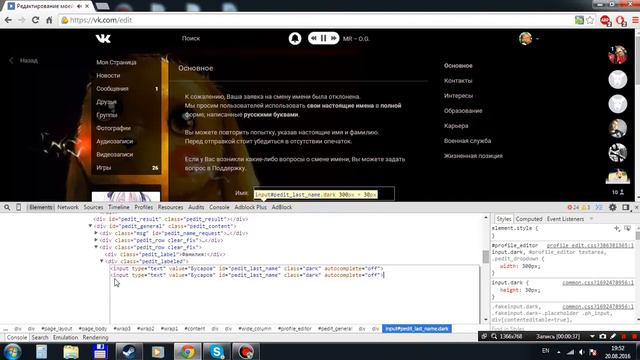
Task: Open Фотографии in the left menu
Action: point(113,128)
